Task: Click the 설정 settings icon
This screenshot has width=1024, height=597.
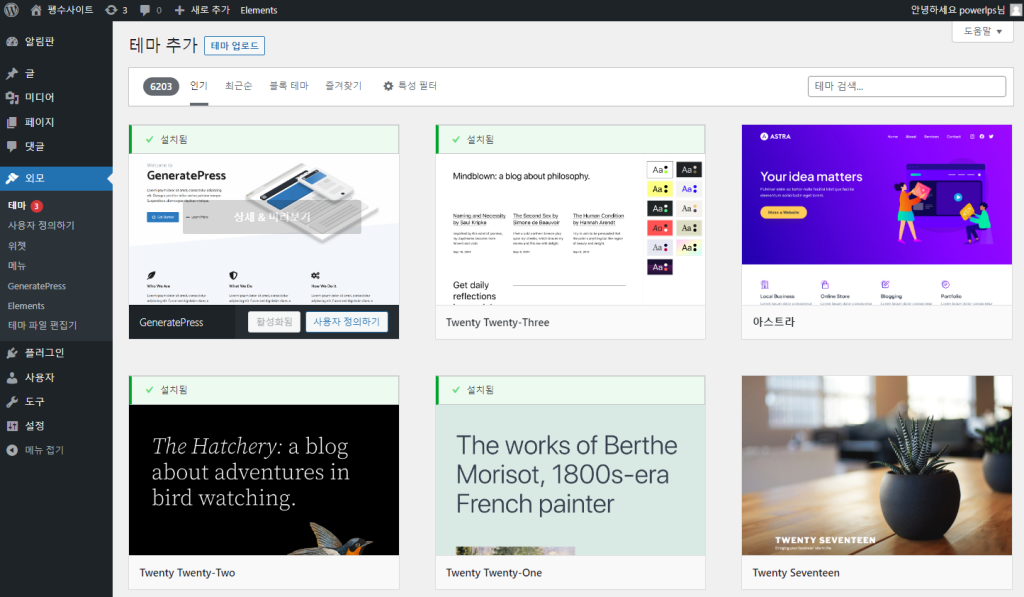Action: [12, 426]
